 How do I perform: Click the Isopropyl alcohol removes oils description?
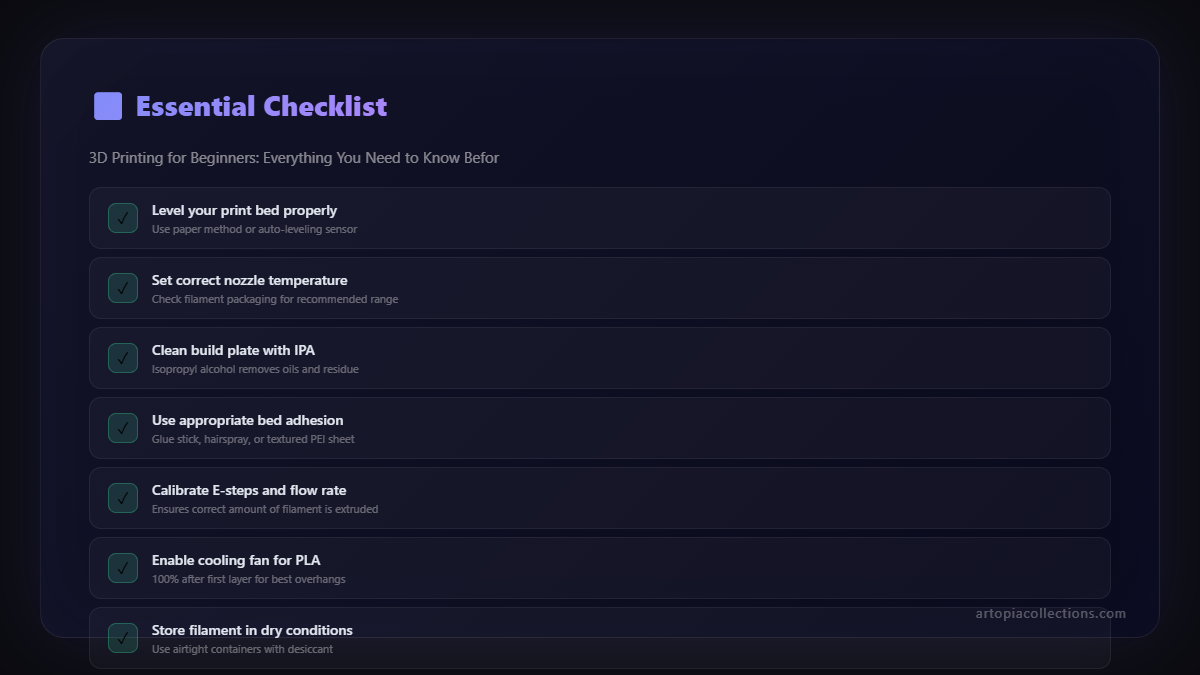tap(255, 369)
